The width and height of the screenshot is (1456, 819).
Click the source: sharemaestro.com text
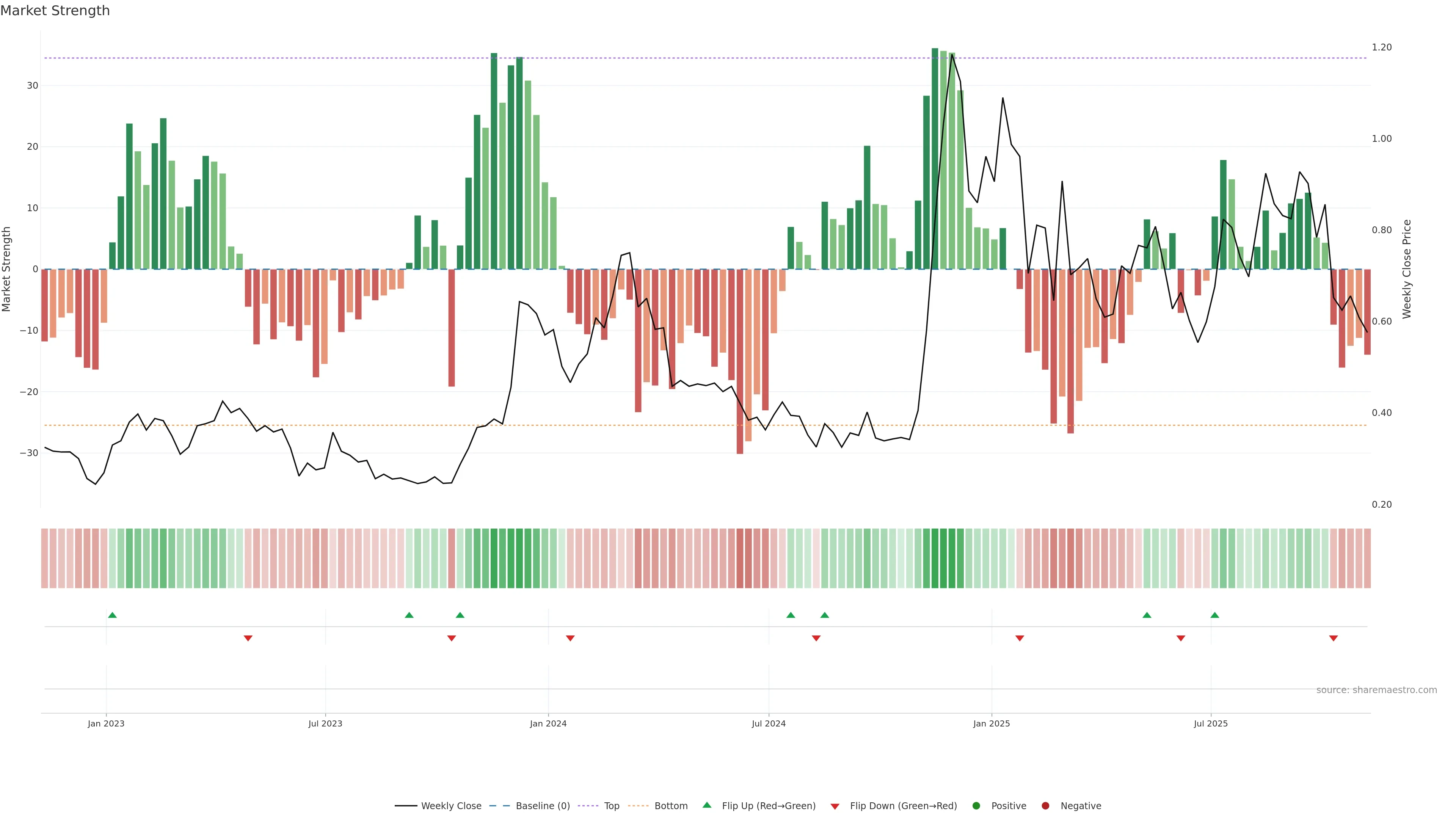(x=1376, y=690)
